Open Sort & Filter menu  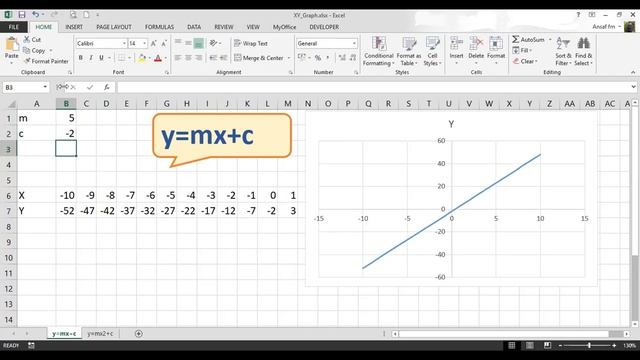pos(563,51)
